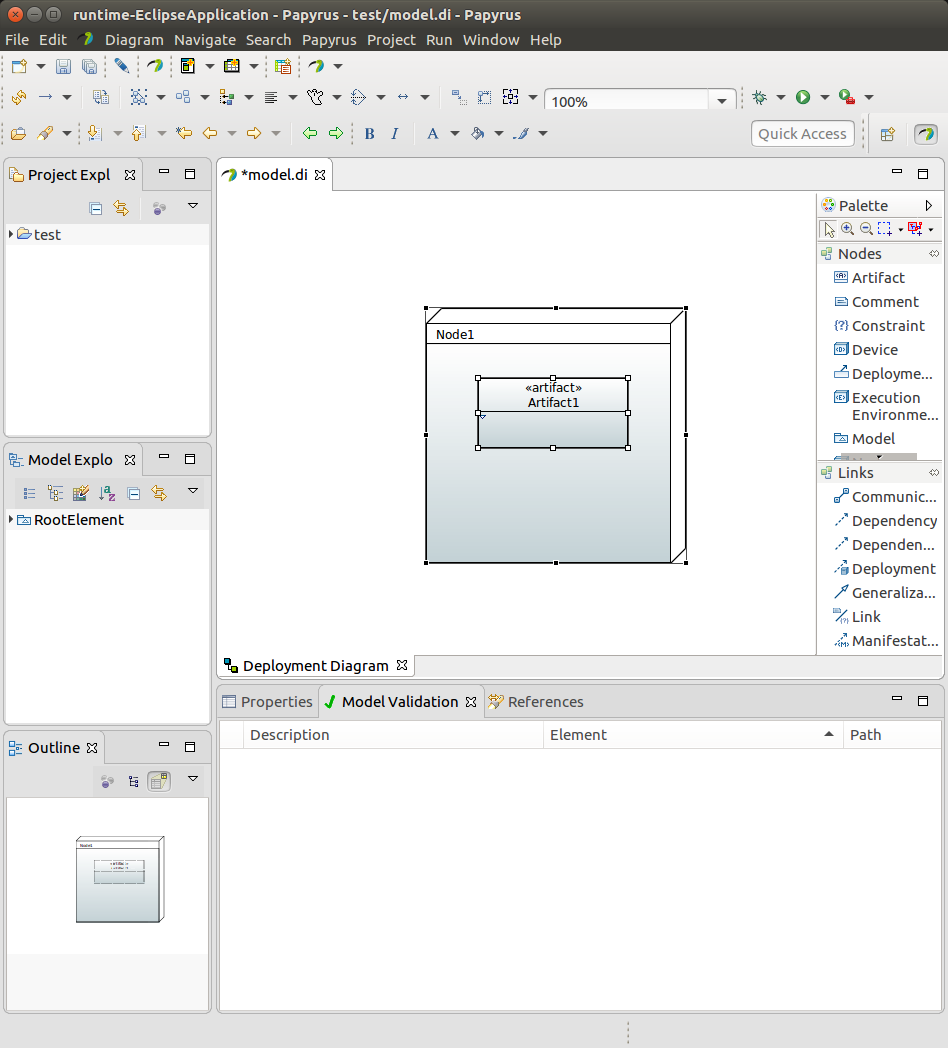948x1048 pixels.
Task: Select the Generalization link tool
Action: (x=884, y=593)
